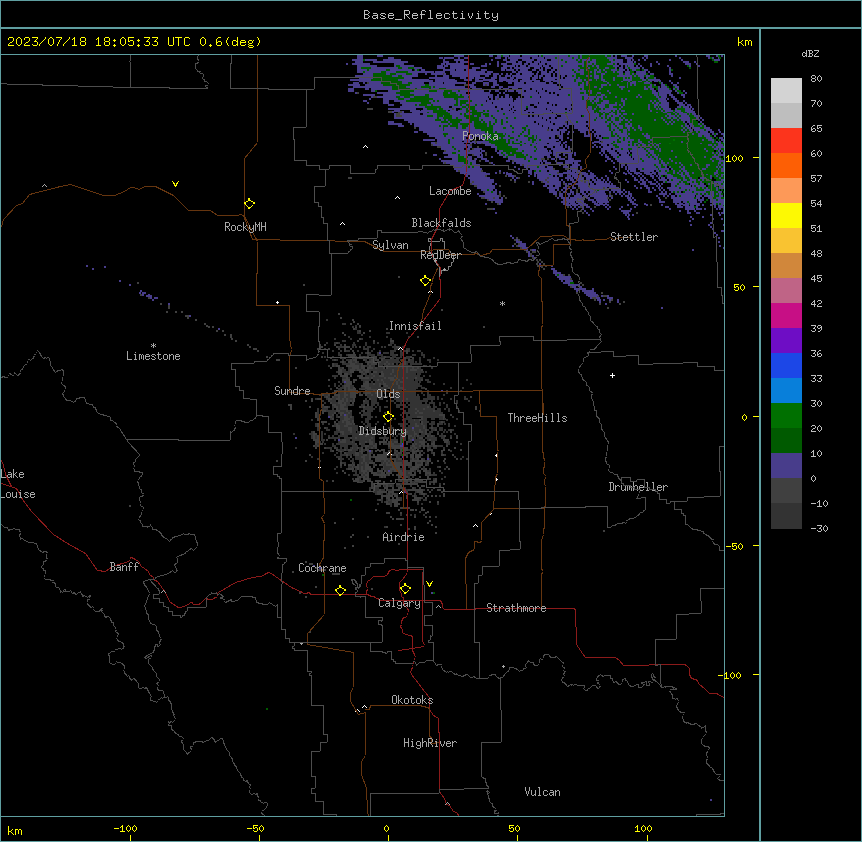Click the RockyMH label
Viewport: 862px width, 842px height.
tap(245, 227)
